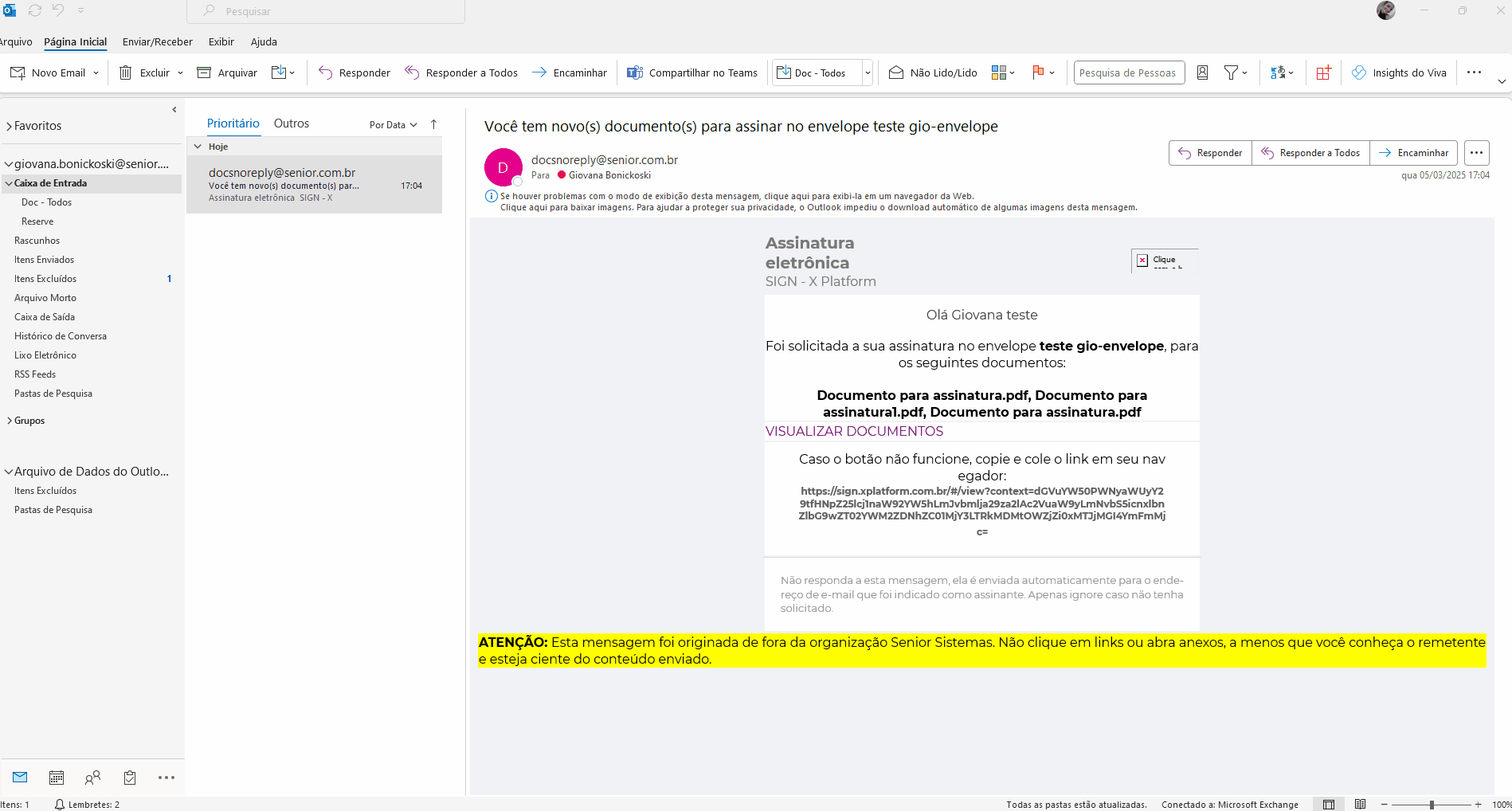Expand the Excluir dropdown arrow

tap(180, 72)
